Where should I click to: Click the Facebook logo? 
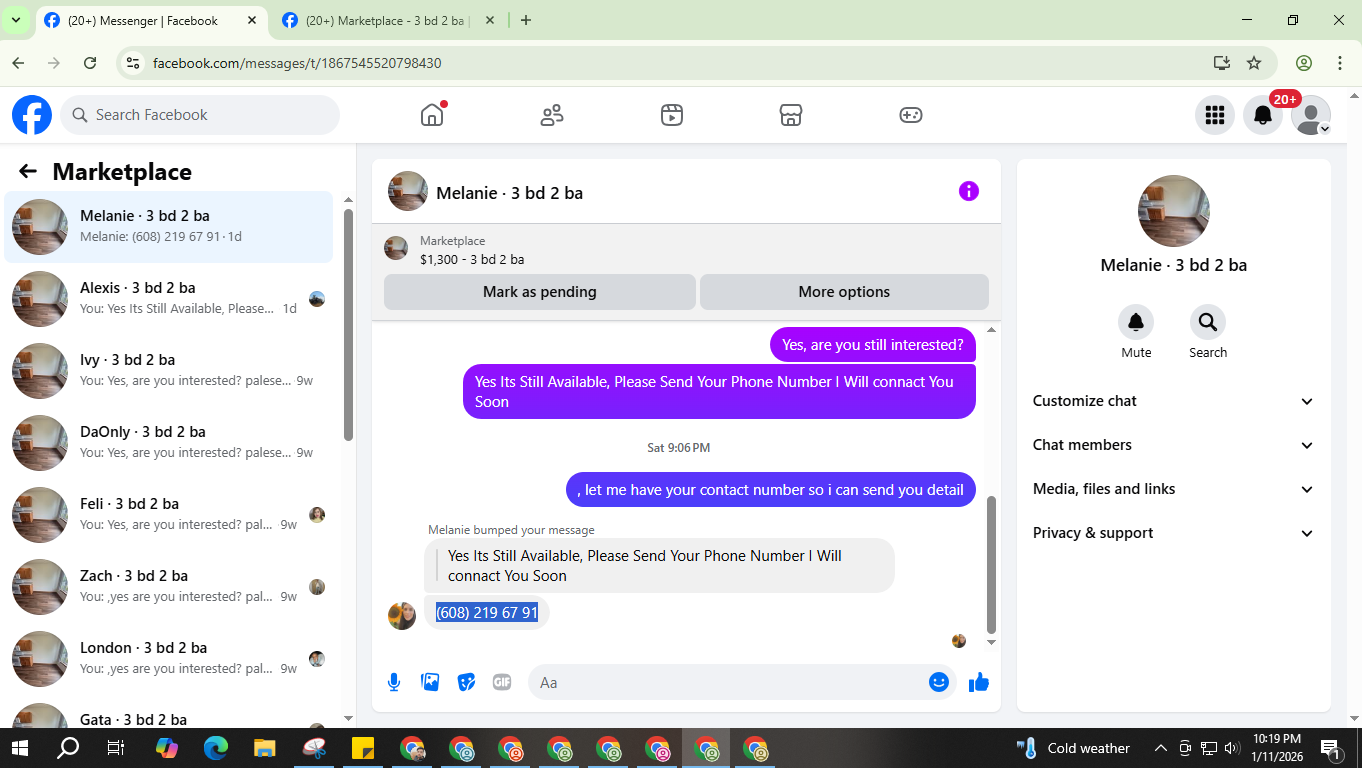[32, 115]
